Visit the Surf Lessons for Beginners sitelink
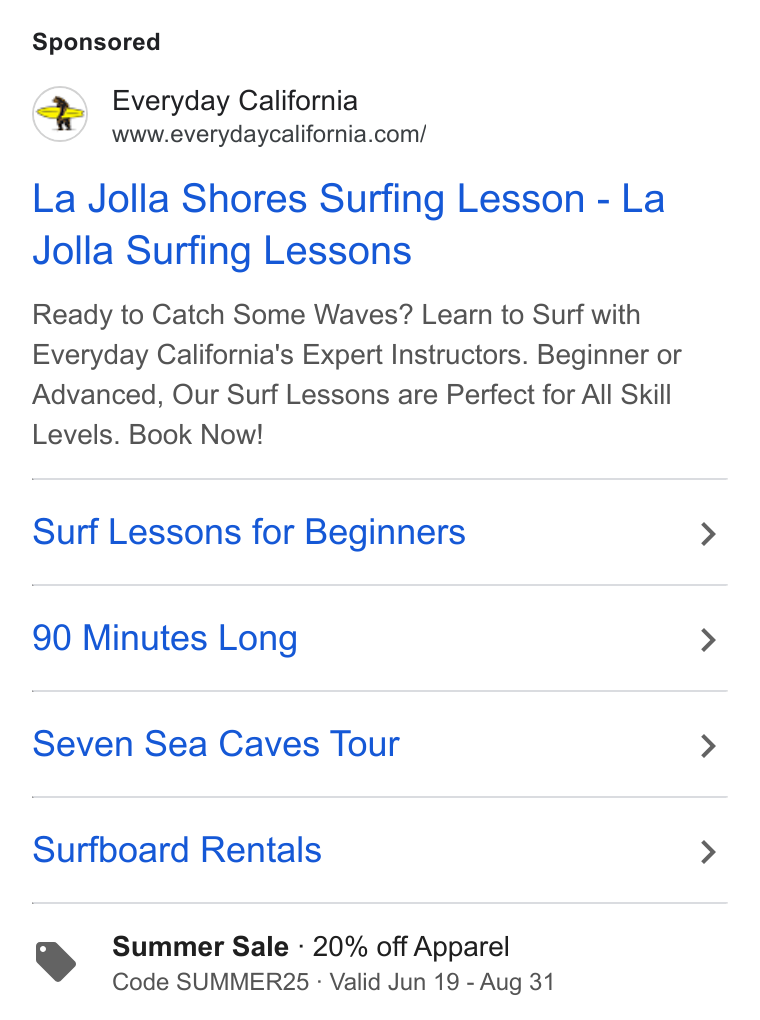Image resolution: width=760 pixels, height=1020 pixels. point(249,533)
